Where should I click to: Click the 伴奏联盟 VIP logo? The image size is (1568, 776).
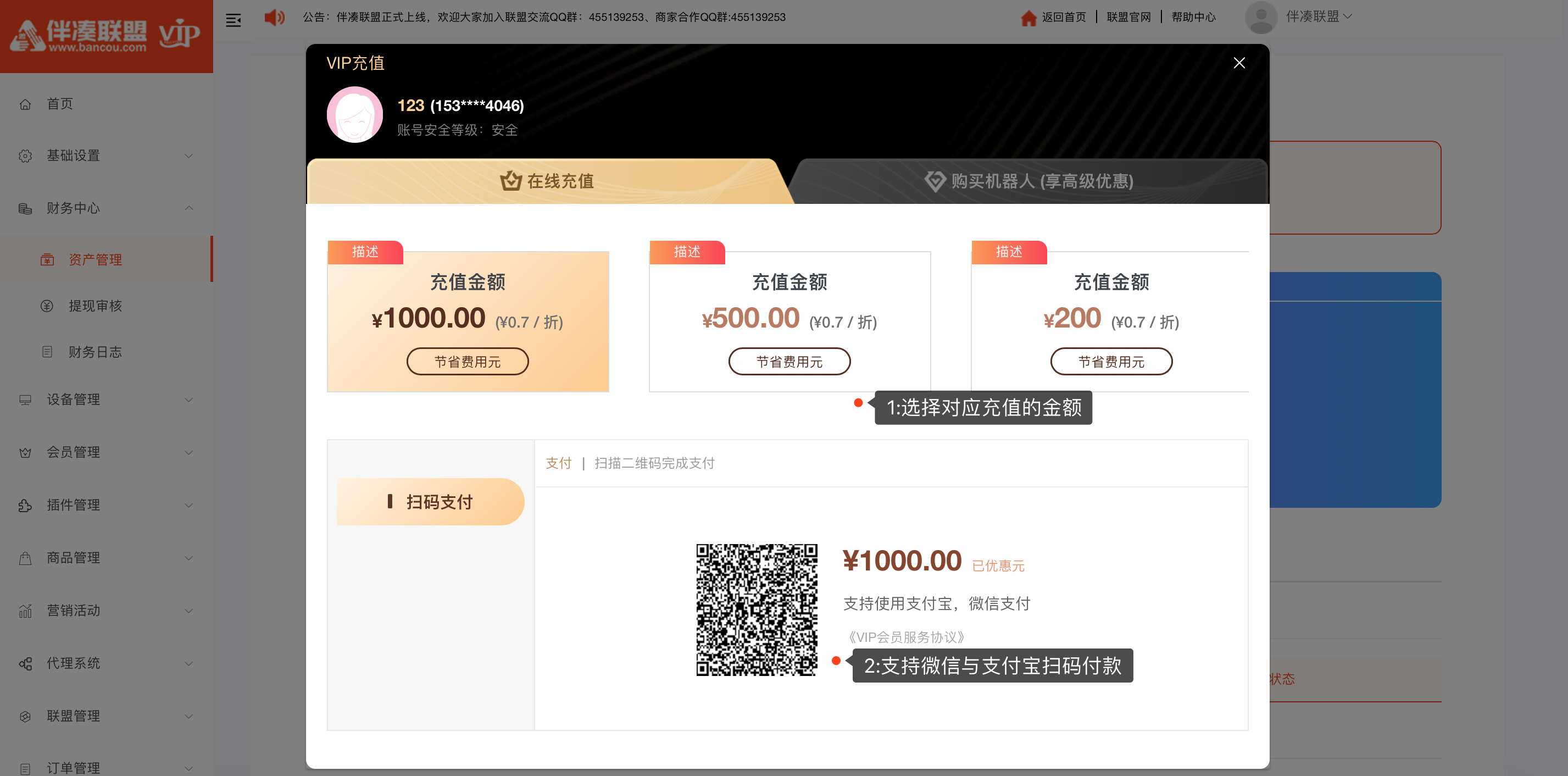[x=107, y=35]
